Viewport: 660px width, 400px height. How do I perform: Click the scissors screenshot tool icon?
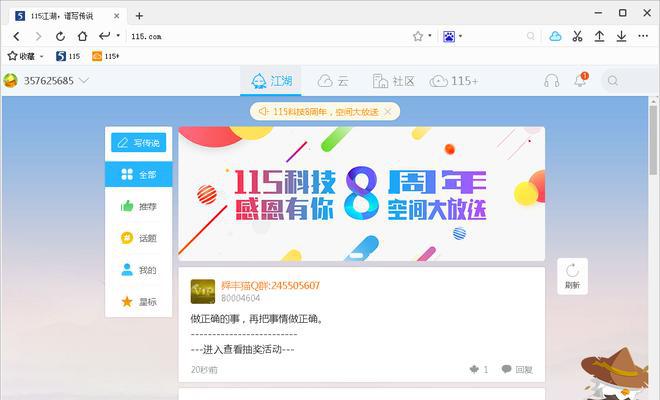click(577, 37)
